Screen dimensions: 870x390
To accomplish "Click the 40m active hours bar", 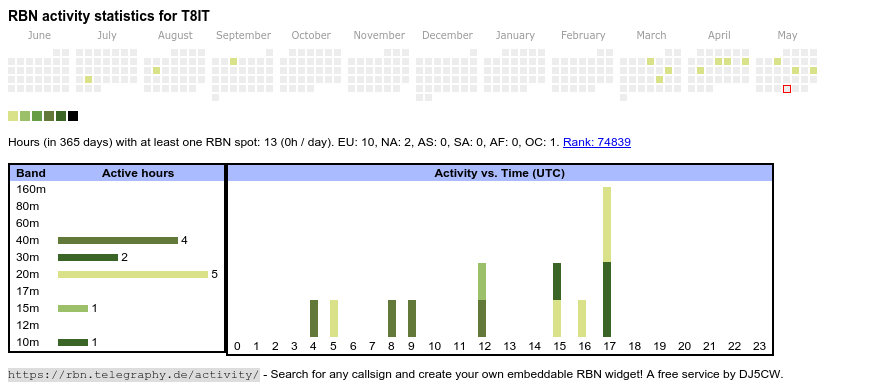I will coord(118,241).
